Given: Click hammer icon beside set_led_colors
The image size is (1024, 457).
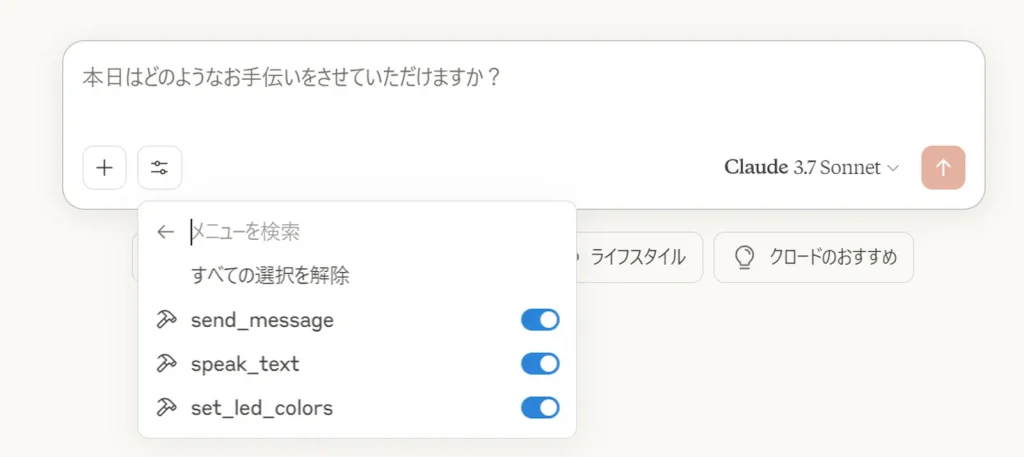Looking at the screenshot, I should [x=167, y=407].
